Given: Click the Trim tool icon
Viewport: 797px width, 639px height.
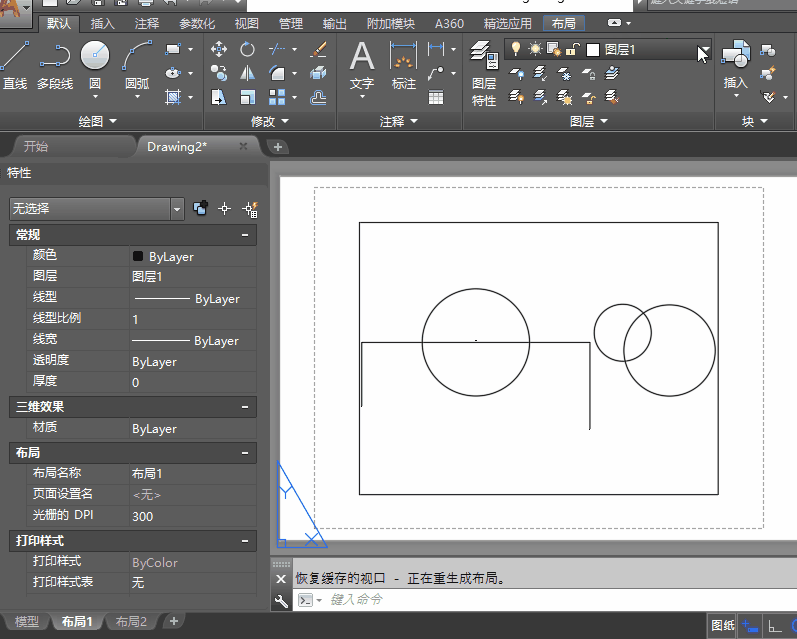Looking at the screenshot, I should tap(277, 49).
